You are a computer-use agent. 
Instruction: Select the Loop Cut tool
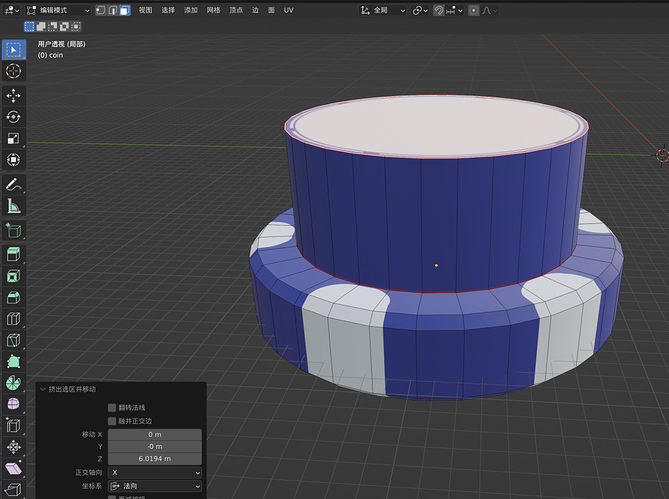13,319
